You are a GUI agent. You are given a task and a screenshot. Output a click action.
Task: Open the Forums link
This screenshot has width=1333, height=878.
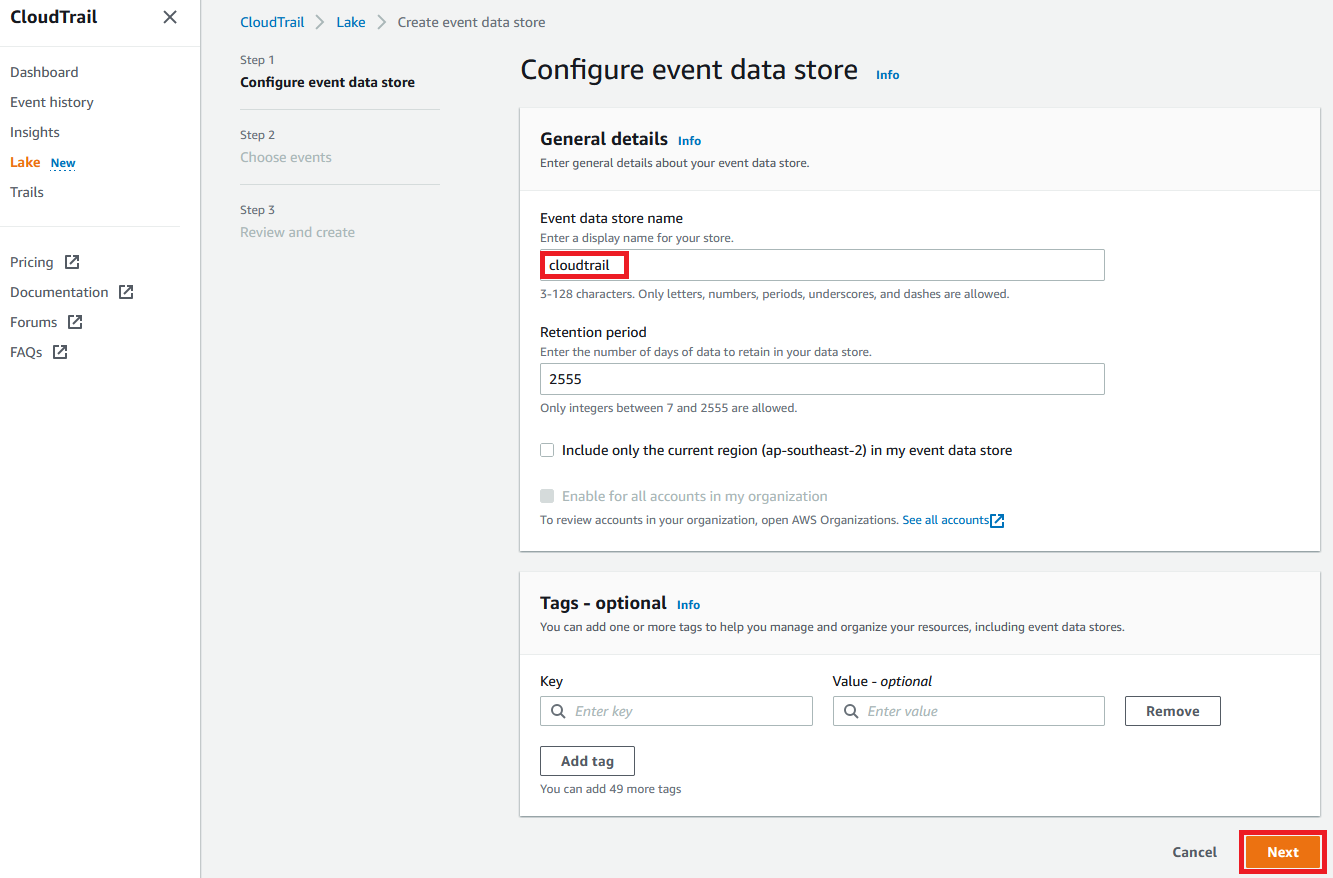34,322
